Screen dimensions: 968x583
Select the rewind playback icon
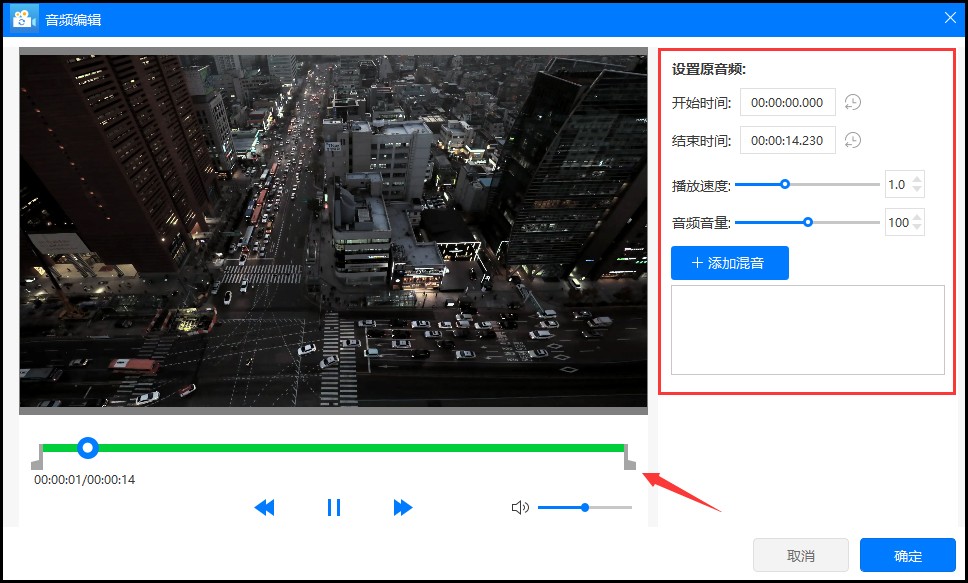click(x=264, y=507)
